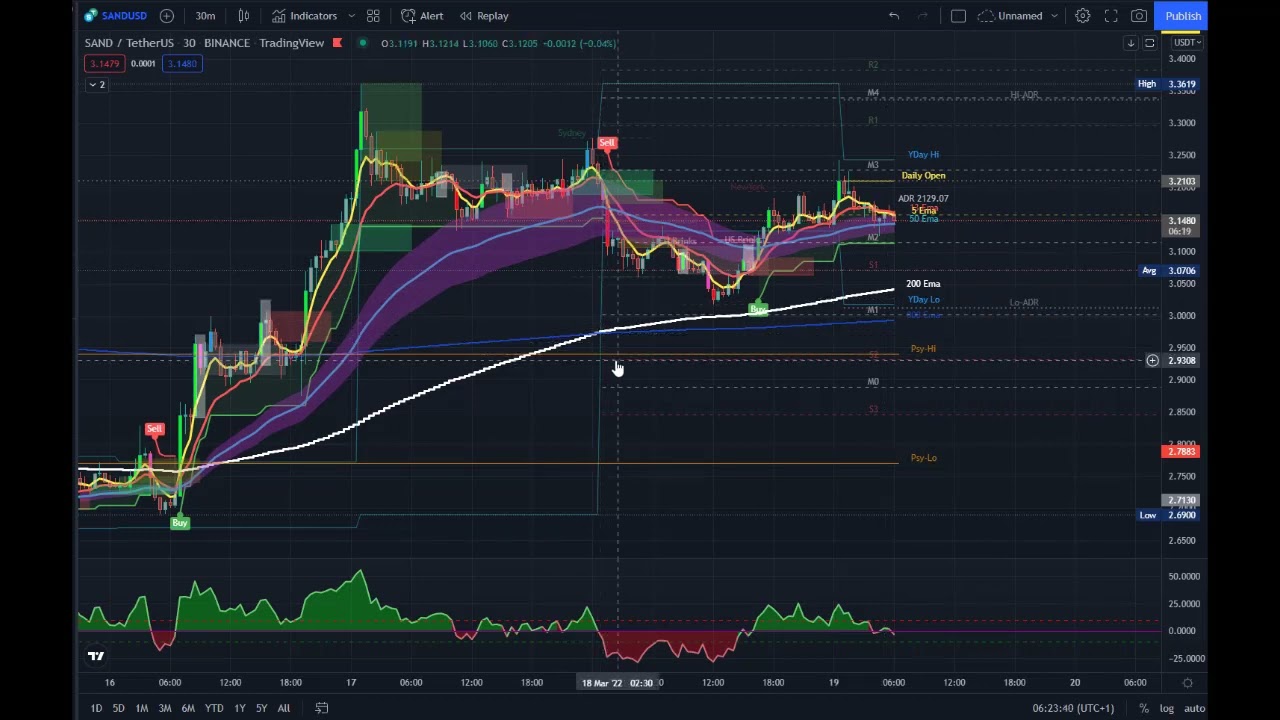This screenshot has height=720, width=1280.
Task: Open the SANDUSD symbol search
Action: click(x=116, y=16)
